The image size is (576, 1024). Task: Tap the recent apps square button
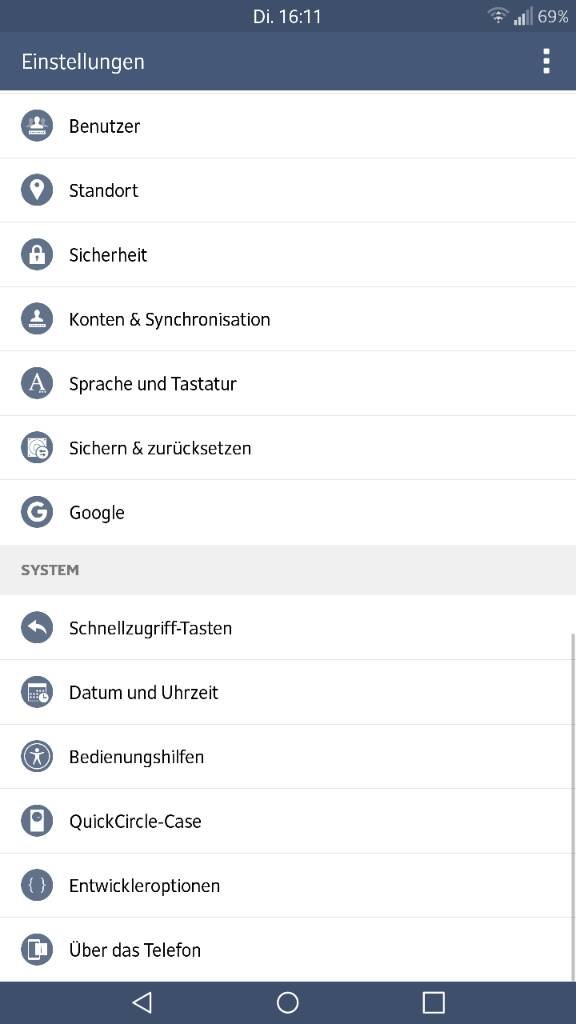(x=433, y=1002)
